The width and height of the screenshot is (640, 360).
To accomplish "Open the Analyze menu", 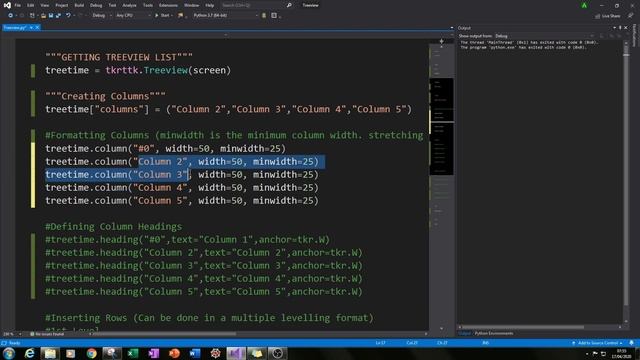I will point(129,5).
